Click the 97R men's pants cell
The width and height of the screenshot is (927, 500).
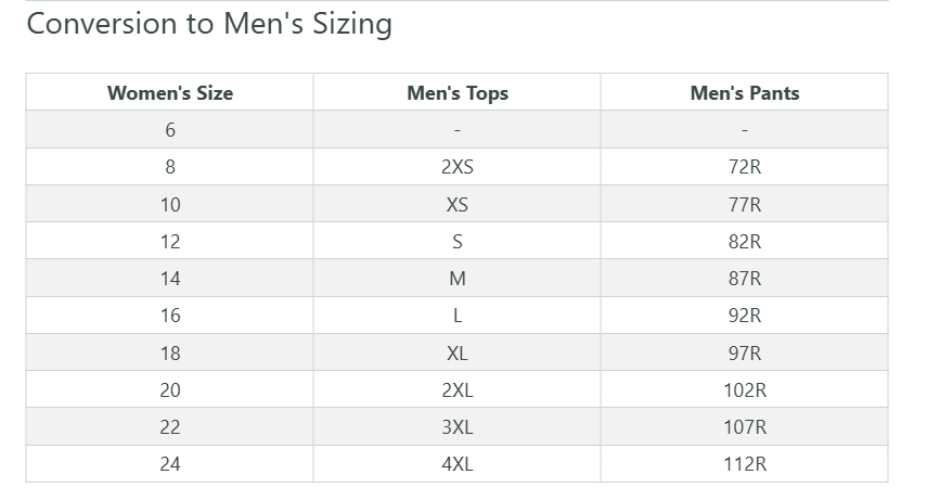point(744,353)
